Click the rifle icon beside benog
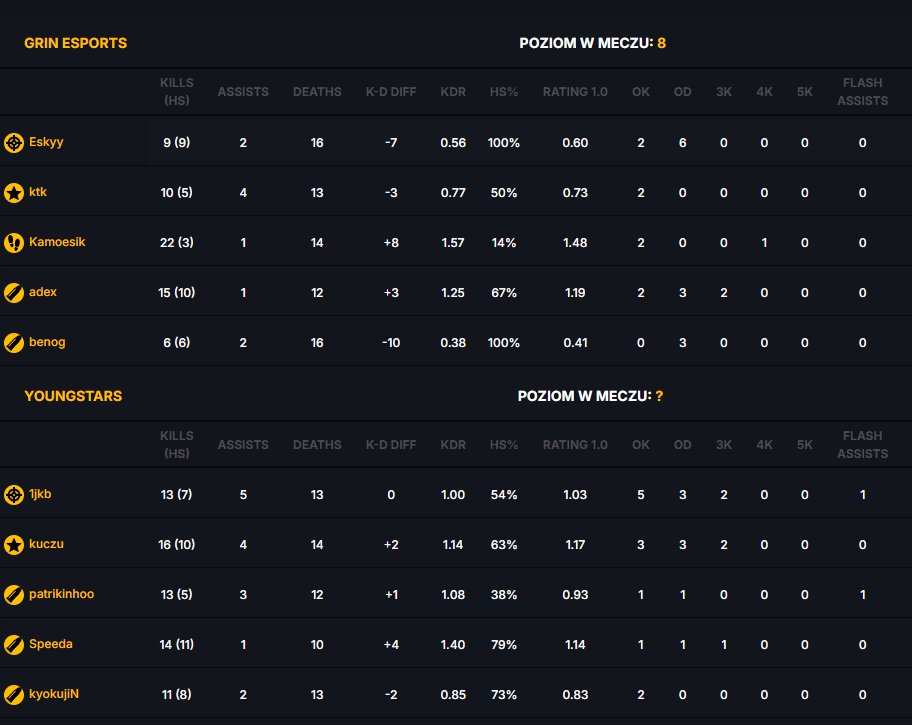Screen dimensions: 912x725 pyautogui.click(x=13, y=343)
